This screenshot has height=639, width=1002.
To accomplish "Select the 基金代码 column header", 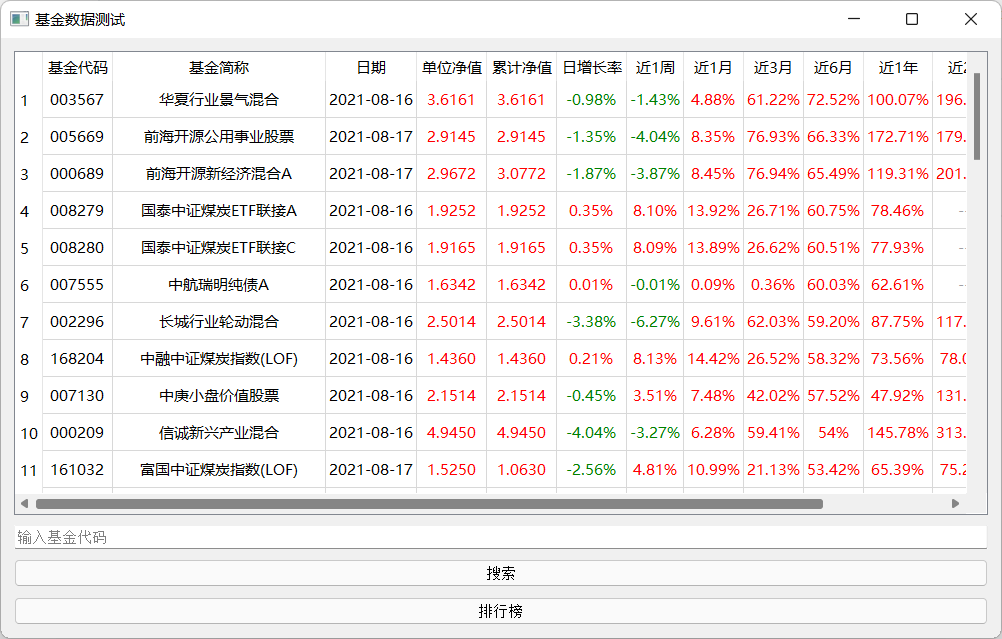I will point(77,68).
